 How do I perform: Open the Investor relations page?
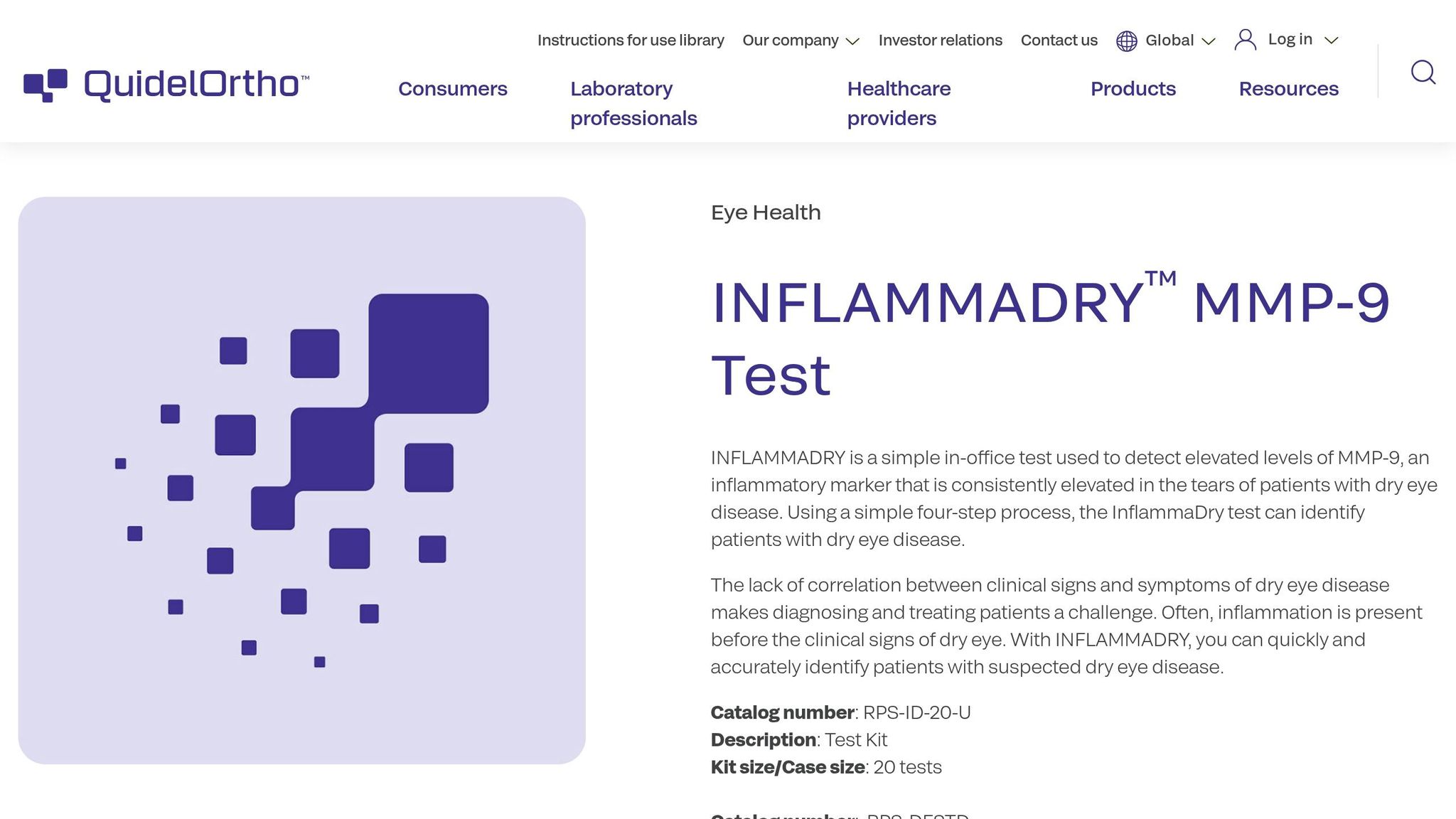pyautogui.click(x=940, y=41)
